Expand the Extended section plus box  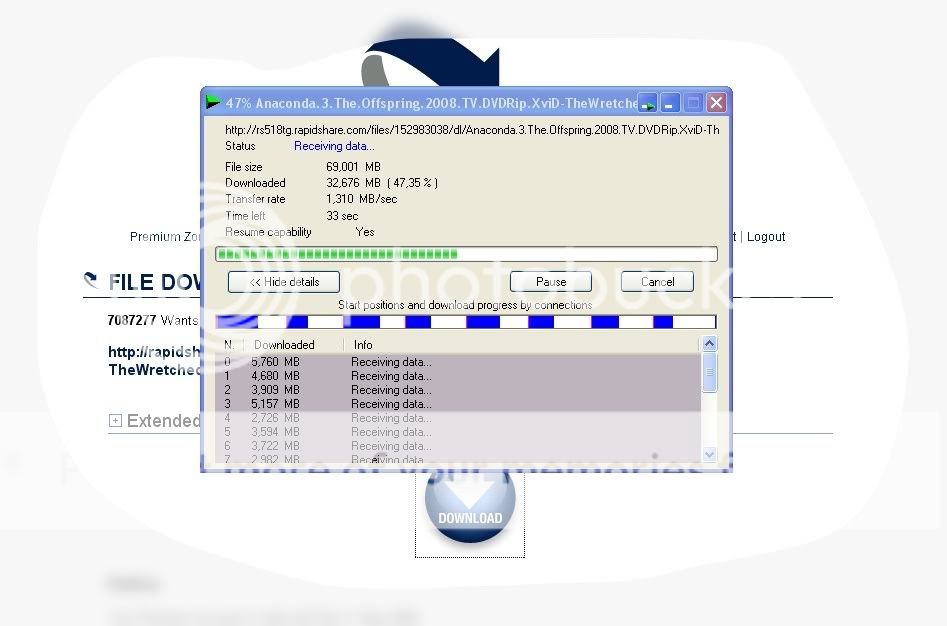click(x=115, y=421)
